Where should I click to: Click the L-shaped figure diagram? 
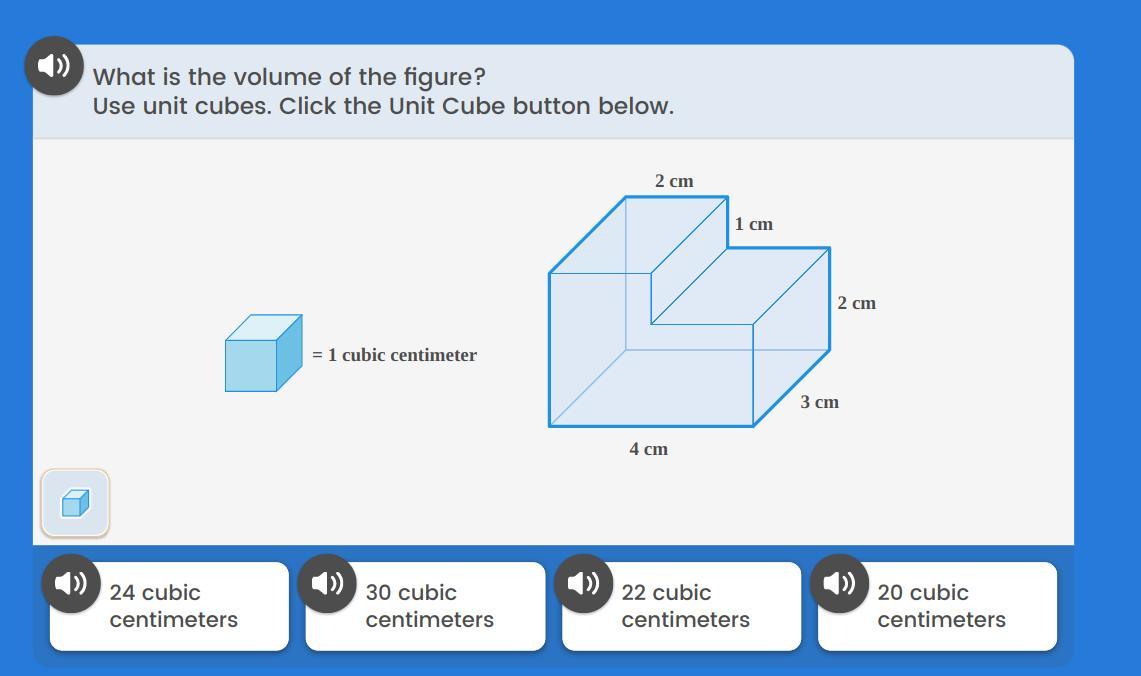(689, 311)
